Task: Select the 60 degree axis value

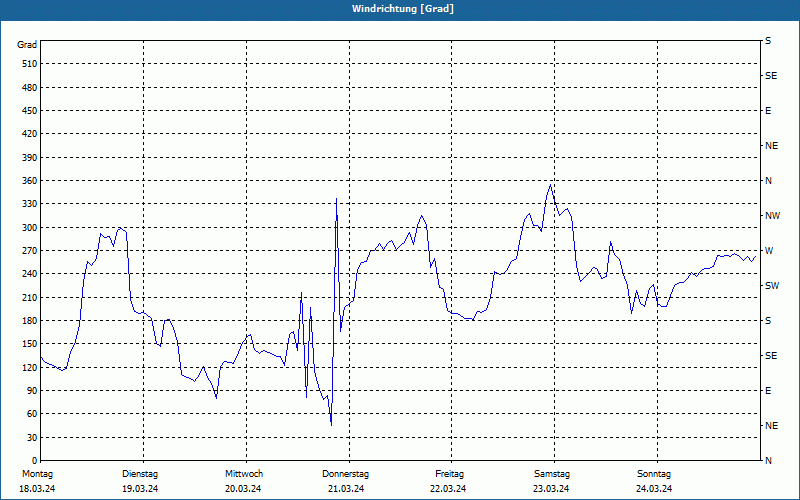Action: [x=32, y=414]
